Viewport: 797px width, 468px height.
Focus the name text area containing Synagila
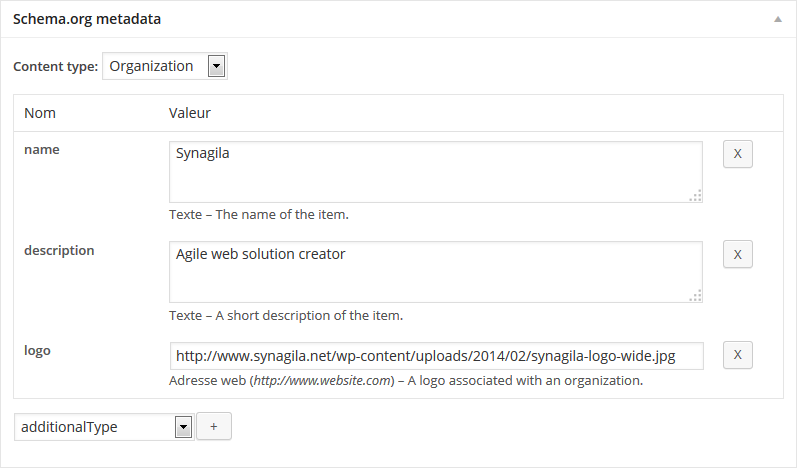(435, 172)
